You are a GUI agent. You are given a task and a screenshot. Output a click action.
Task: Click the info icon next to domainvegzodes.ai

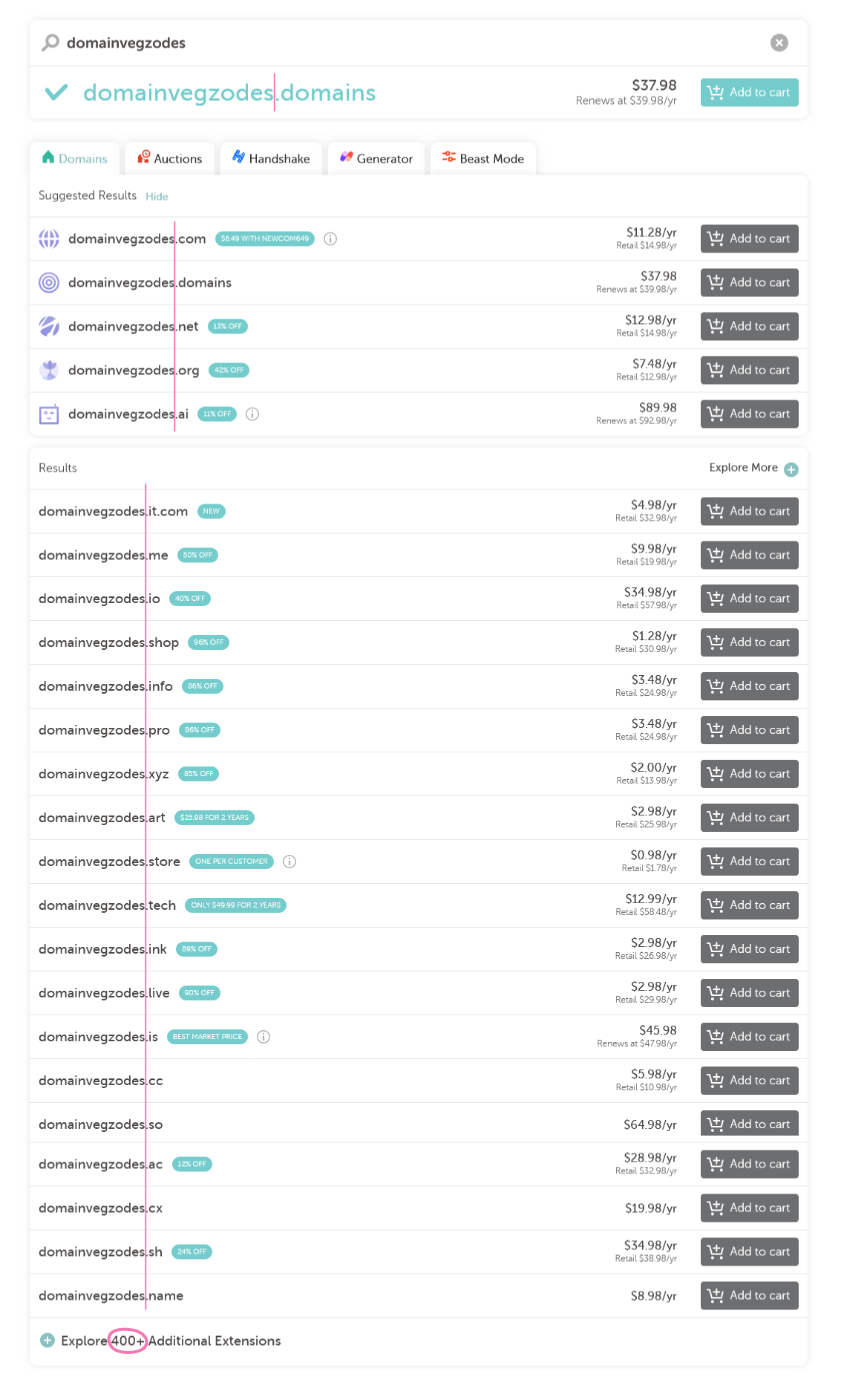click(252, 414)
